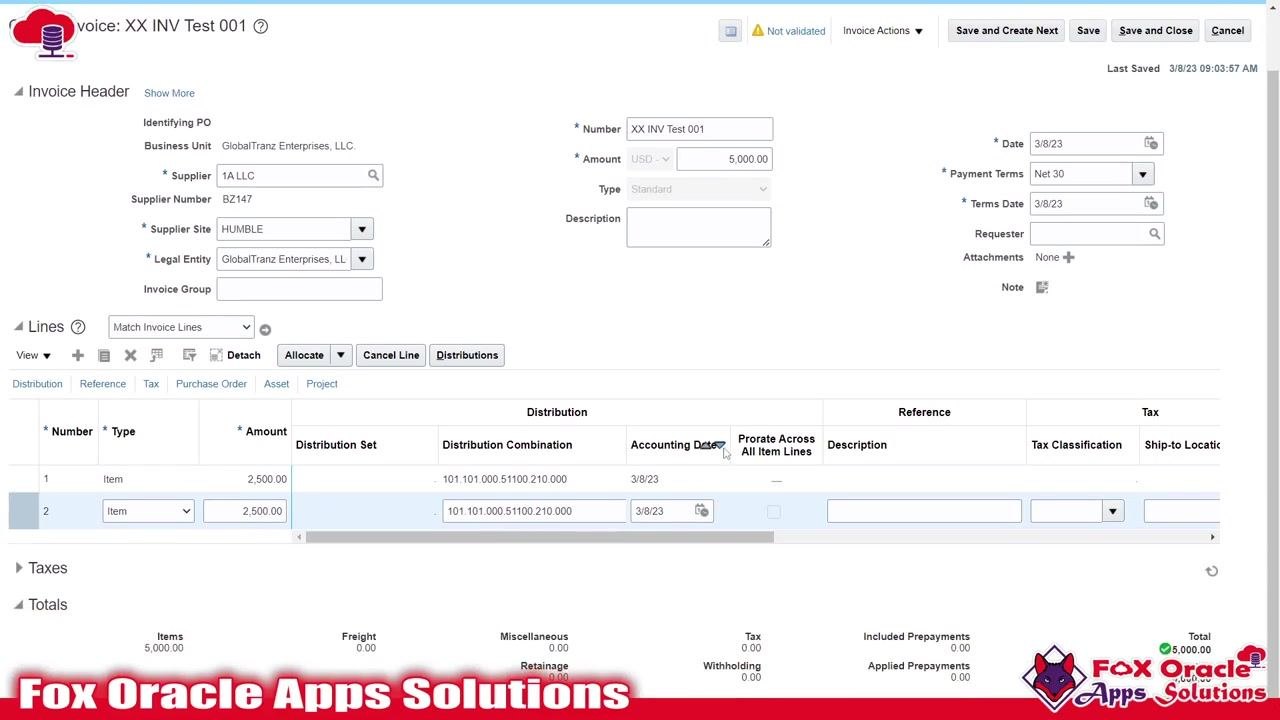
Task: Open help icon next to Lines heading
Action: coord(78,327)
